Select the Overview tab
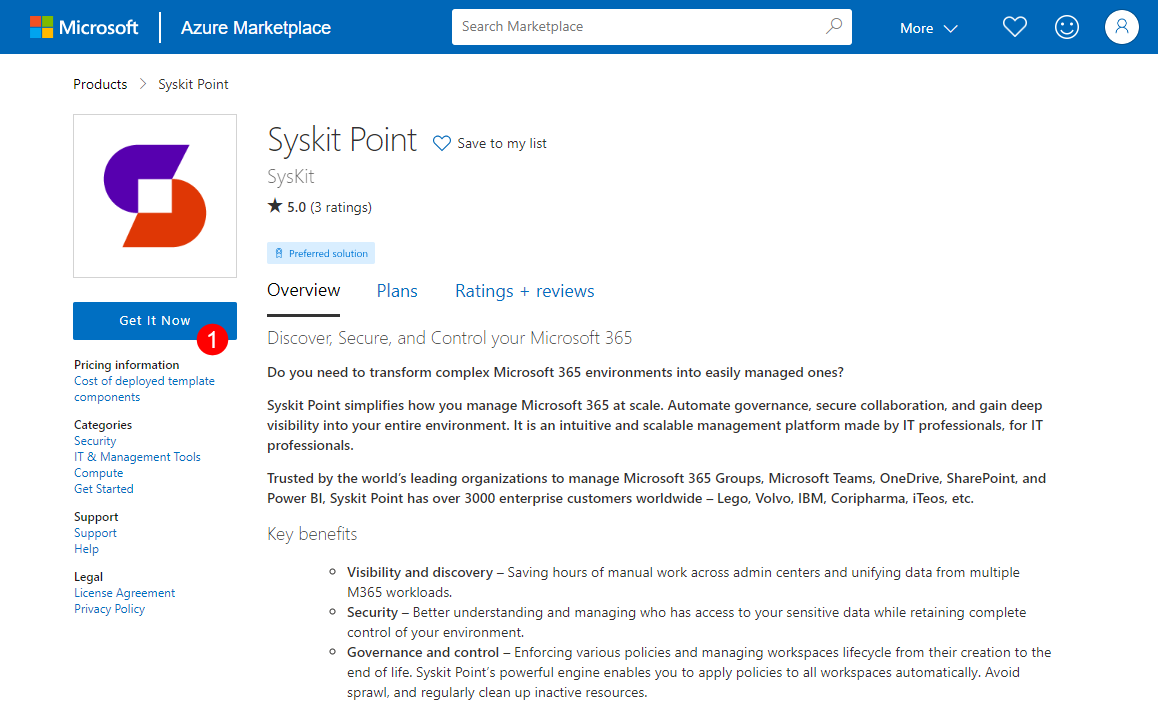Image resolution: width=1158 pixels, height=714 pixels. click(x=303, y=290)
